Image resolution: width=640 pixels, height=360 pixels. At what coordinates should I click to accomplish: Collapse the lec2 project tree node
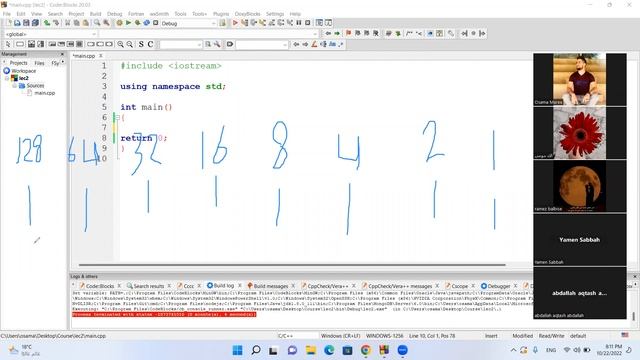click(x=7, y=78)
